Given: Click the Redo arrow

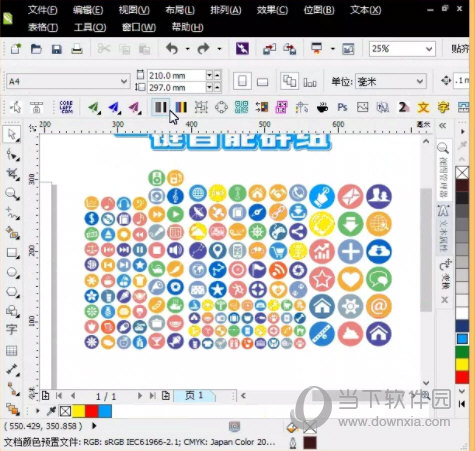Looking at the screenshot, I should pyautogui.click(x=203, y=49).
